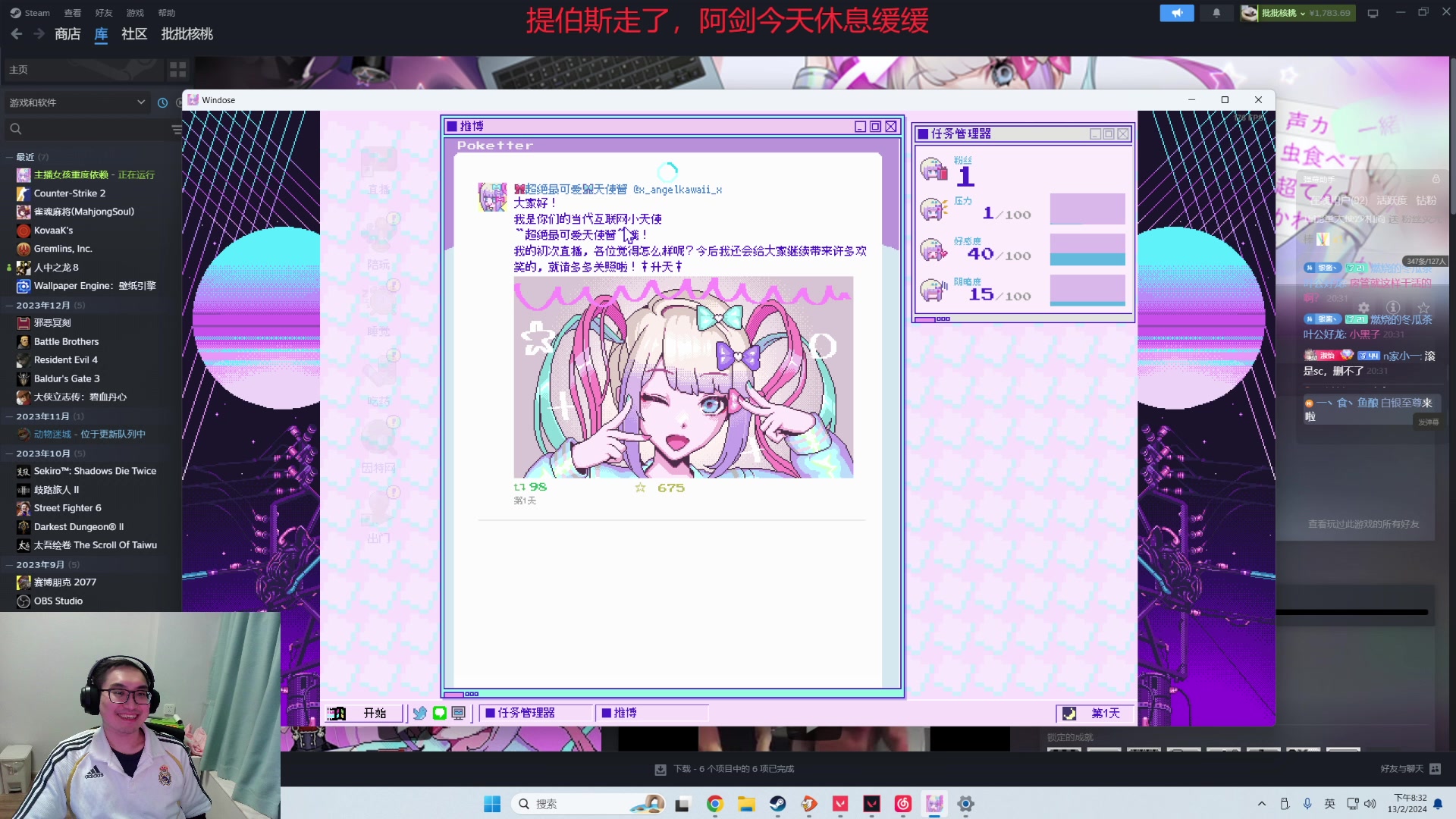Toggle the recent activity clock filter
This screenshot has width=1456, height=819.
click(162, 102)
